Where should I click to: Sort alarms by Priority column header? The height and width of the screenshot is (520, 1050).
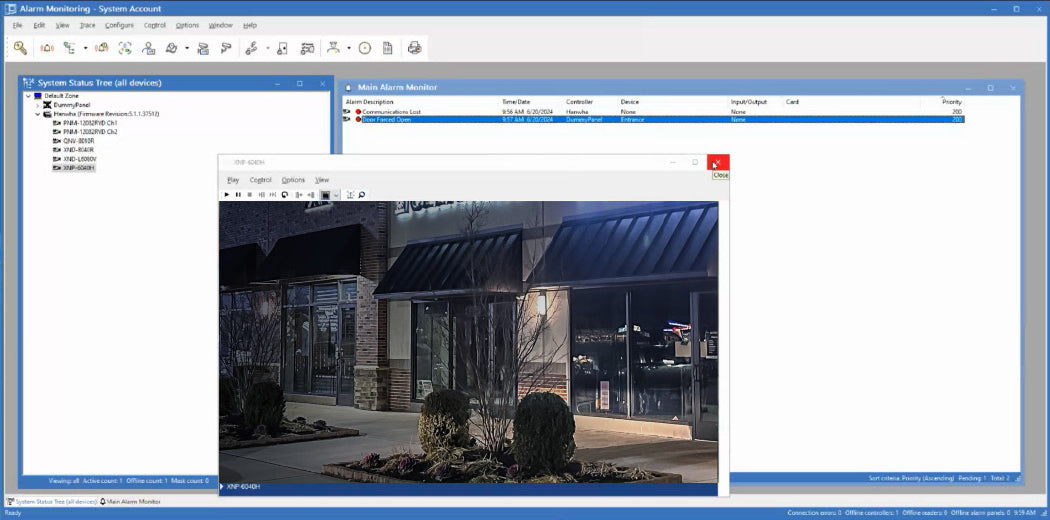[951, 101]
